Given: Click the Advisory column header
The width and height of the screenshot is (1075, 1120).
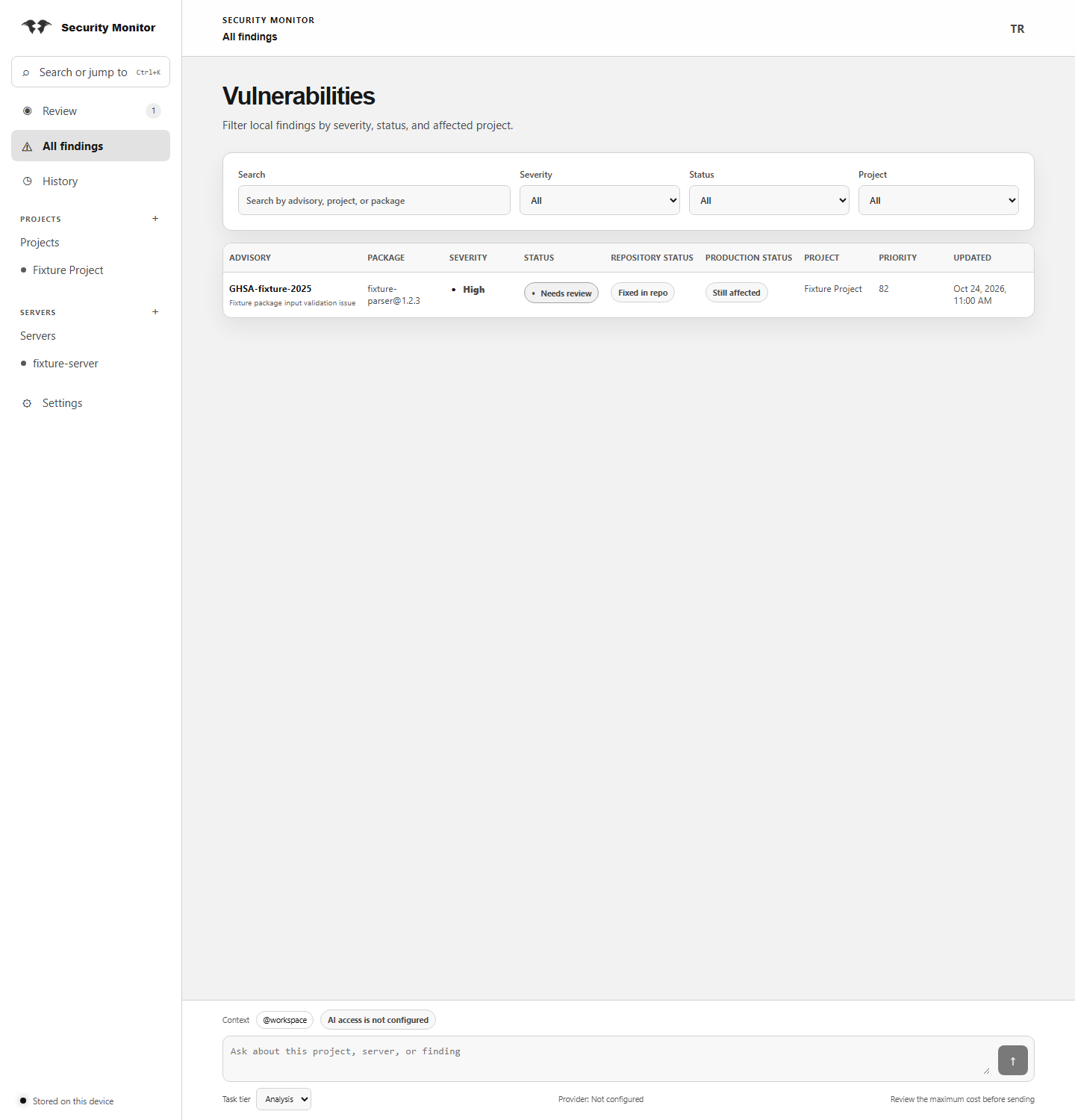Looking at the screenshot, I should click(250, 258).
